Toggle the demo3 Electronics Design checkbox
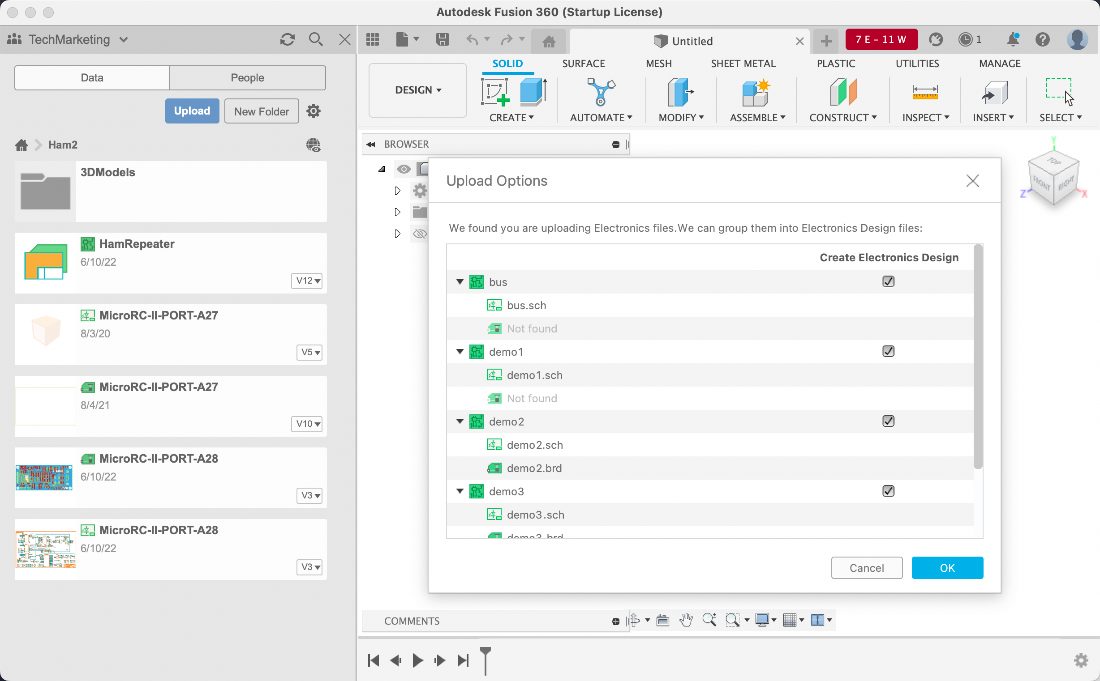 pyautogui.click(x=888, y=492)
